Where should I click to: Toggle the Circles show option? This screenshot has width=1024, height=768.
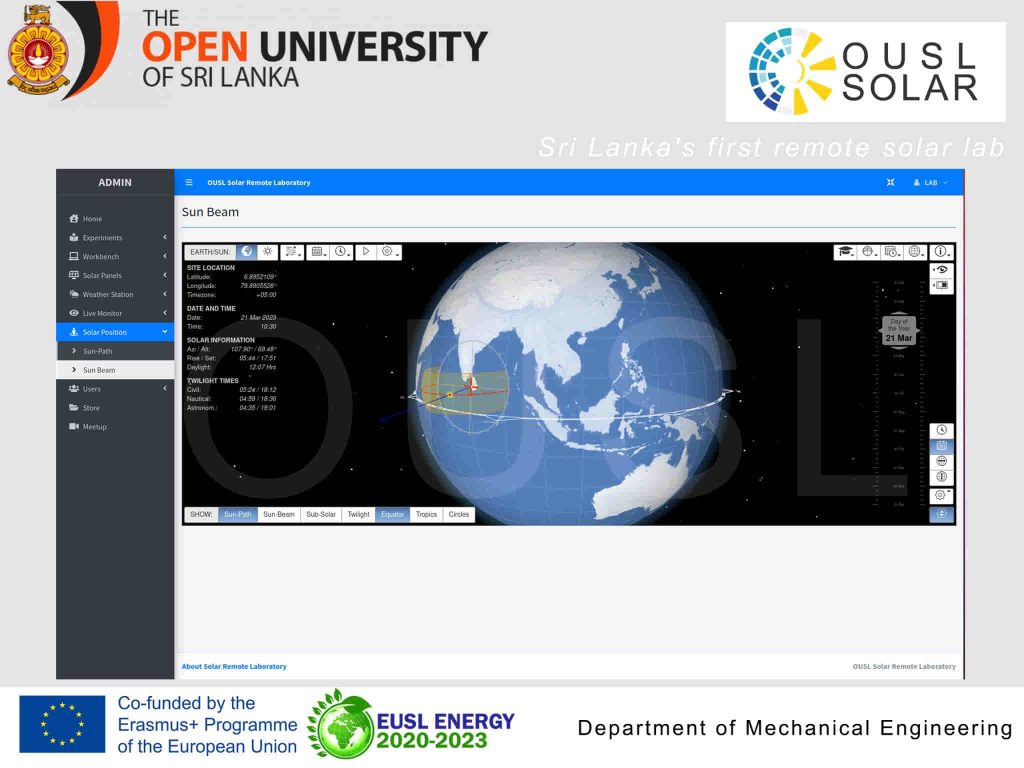pyautogui.click(x=458, y=515)
